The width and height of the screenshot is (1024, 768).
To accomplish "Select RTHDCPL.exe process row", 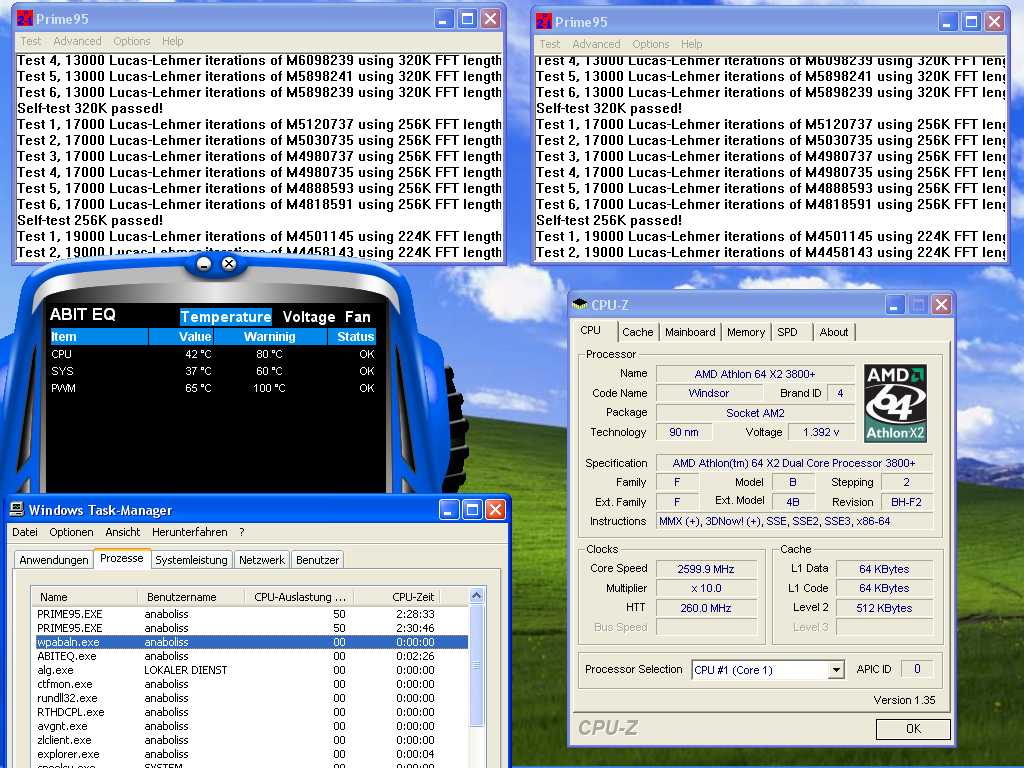I will pyautogui.click(x=251, y=712).
